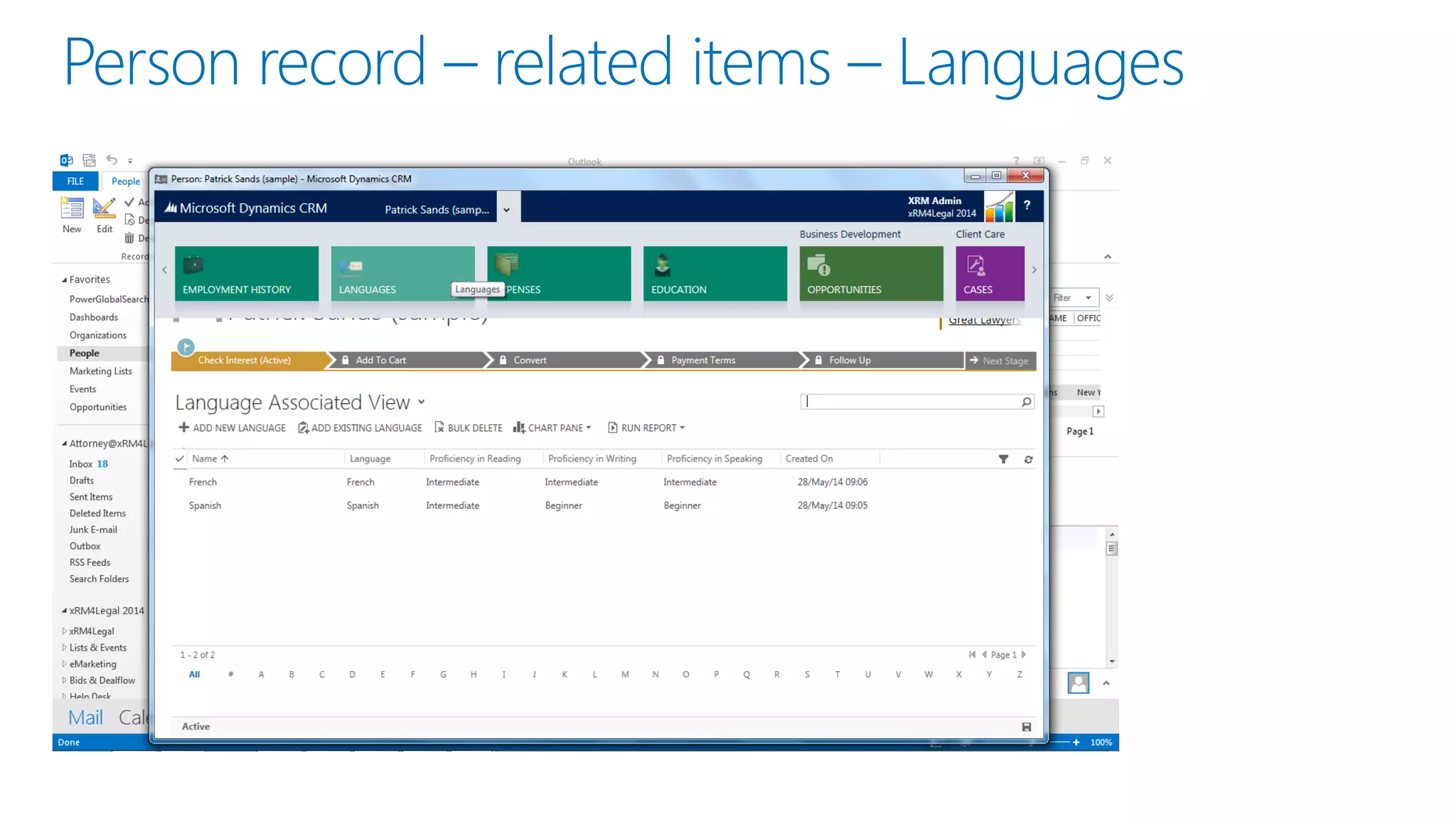The image size is (1456, 819).
Task: Go to previous page of grid
Action: (x=984, y=655)
